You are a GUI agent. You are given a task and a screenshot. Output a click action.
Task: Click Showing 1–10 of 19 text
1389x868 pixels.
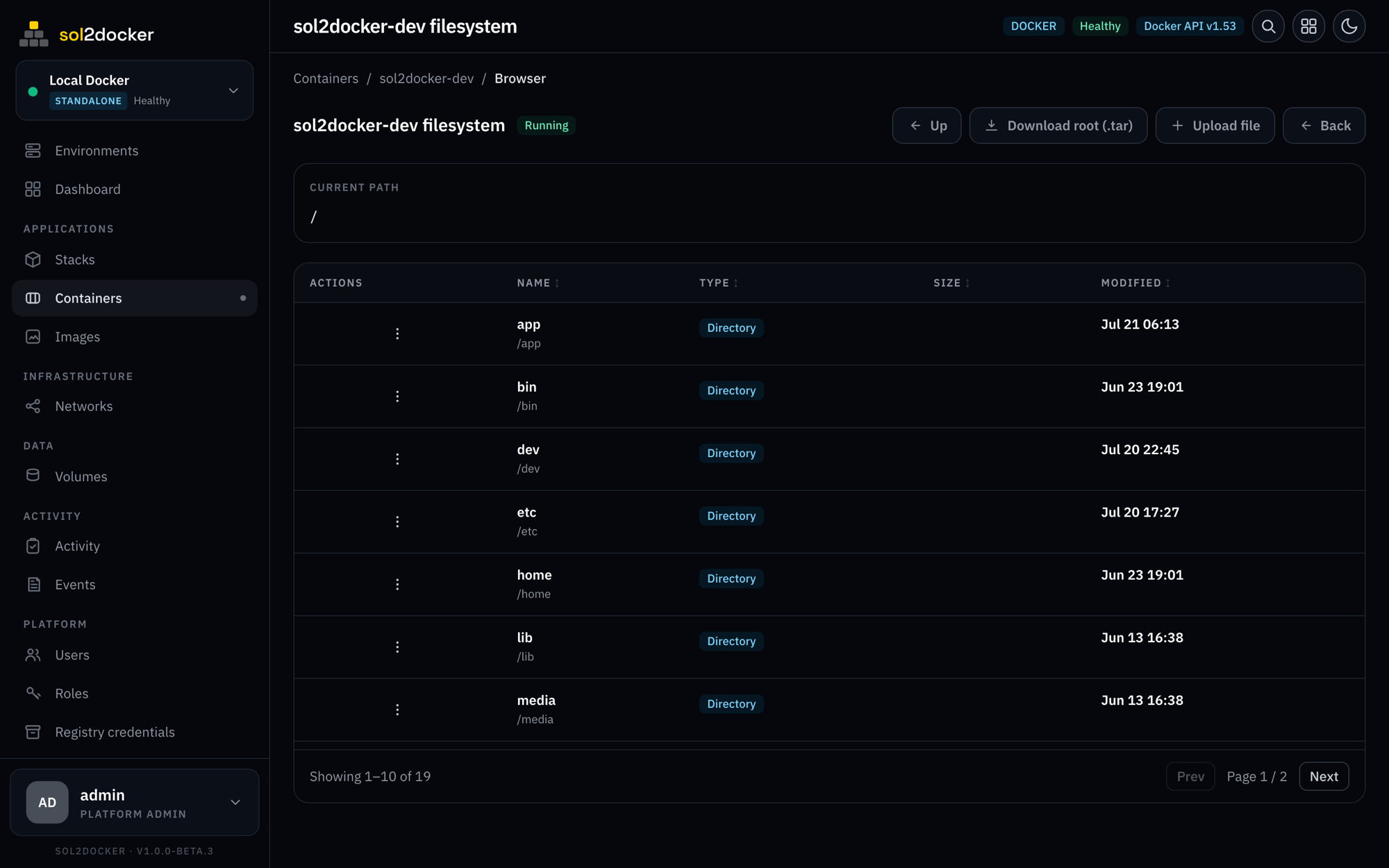[x=370, y=776]
